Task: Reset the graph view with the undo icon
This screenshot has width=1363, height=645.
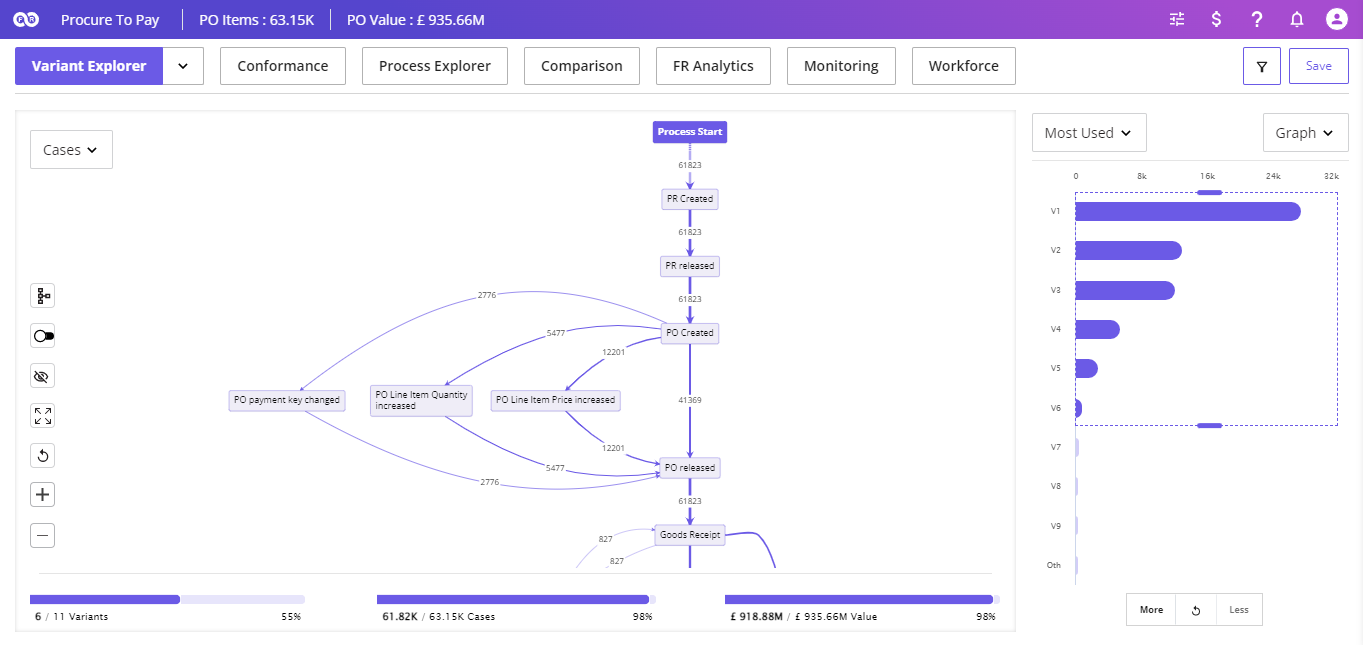Action: point(42,455)
